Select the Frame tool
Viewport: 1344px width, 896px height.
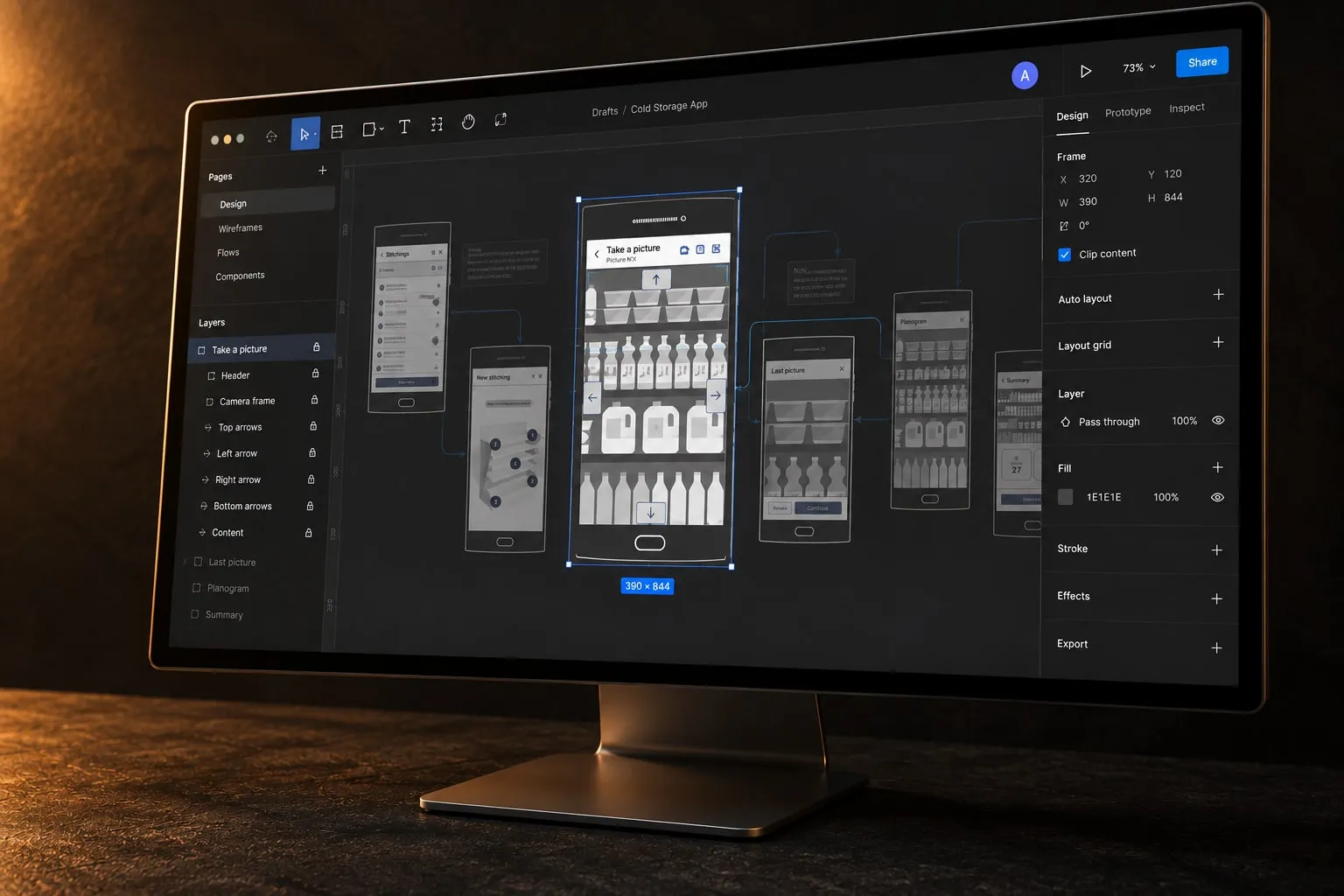(x=337, y=131)
